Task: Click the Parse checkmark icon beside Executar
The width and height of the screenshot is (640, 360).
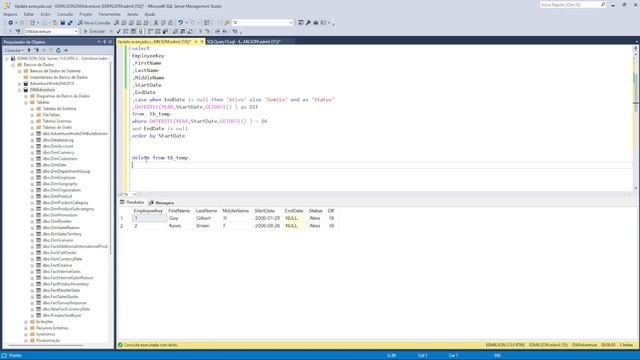Action: coord(118,31)
